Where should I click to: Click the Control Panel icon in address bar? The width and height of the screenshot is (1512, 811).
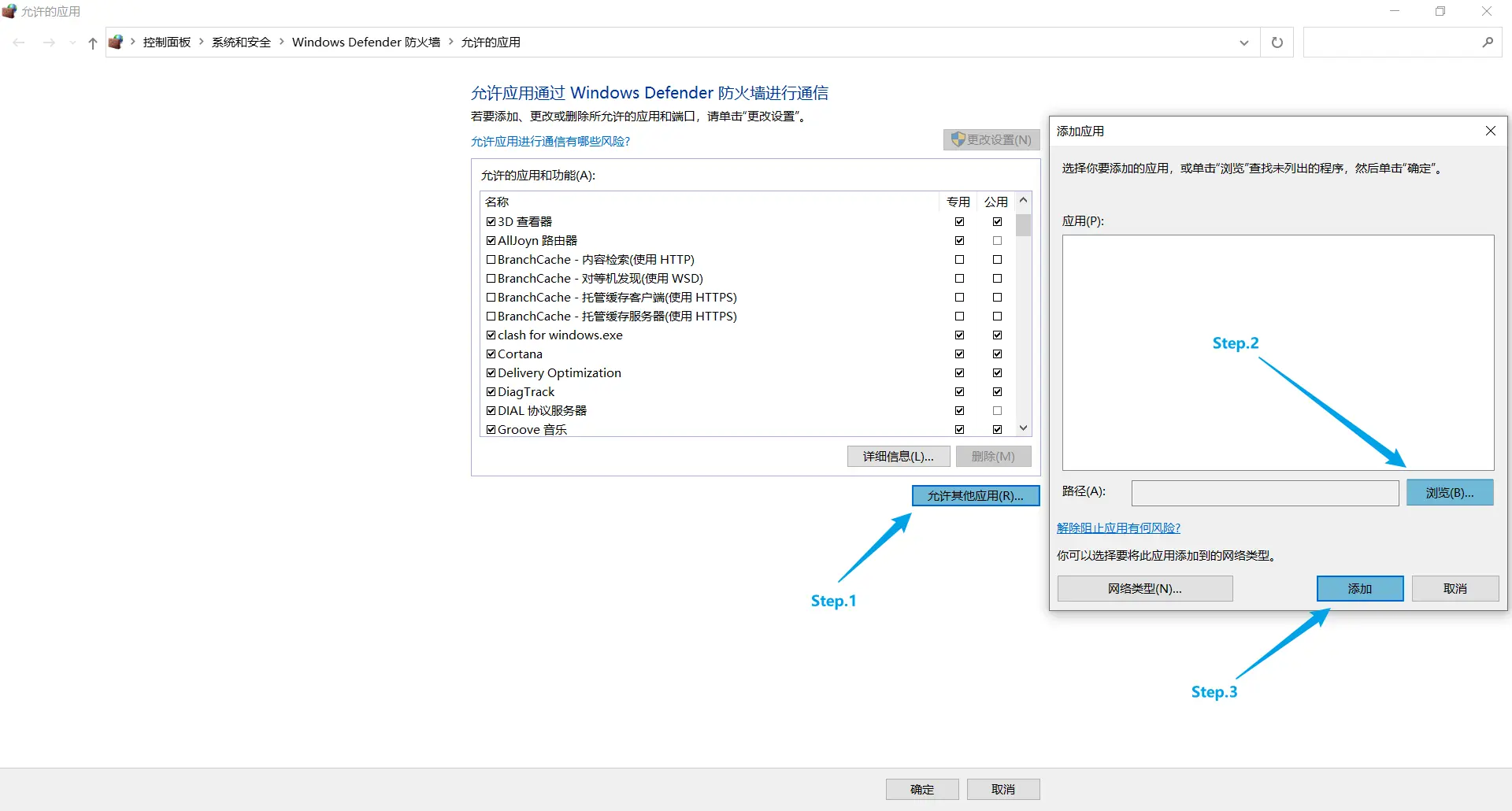click(116, 42)
